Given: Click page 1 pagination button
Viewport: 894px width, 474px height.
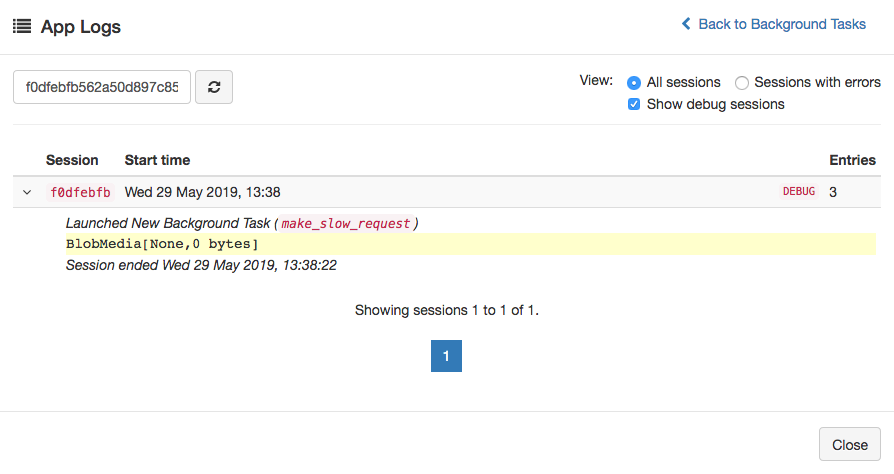Looking at the screenshot, I should pos(446,356).
